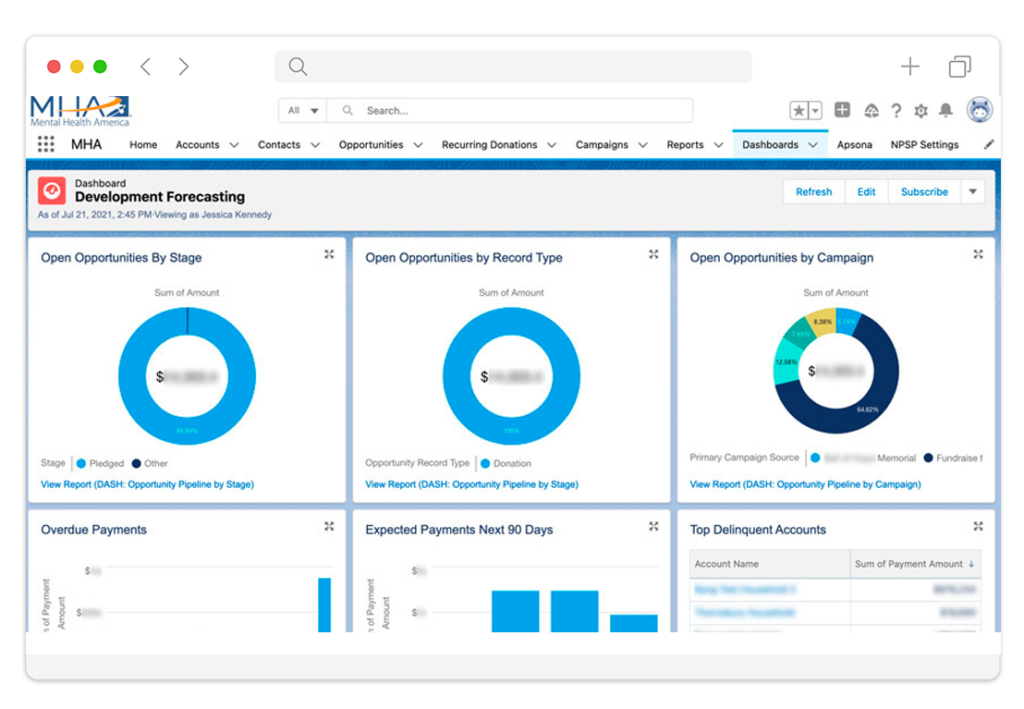1024x709 pixels.
Task: Expand the Accounts tab dropdown chevron
Action: (x=234, y=145)
